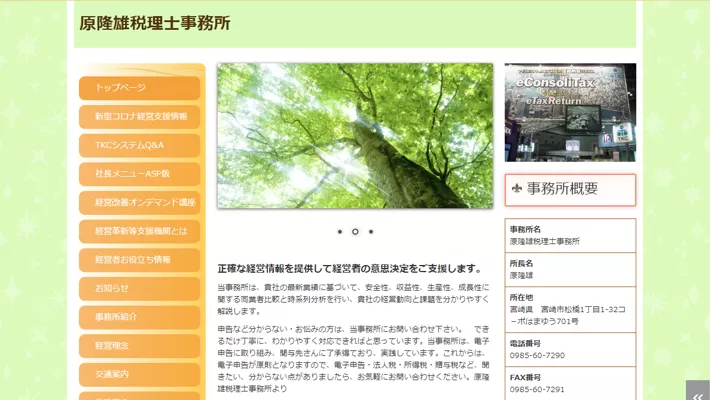The height and width of the screenshot is (400, 710).
Task: Click the 原隆雄税理士事務所 site title
Action: 155,23
